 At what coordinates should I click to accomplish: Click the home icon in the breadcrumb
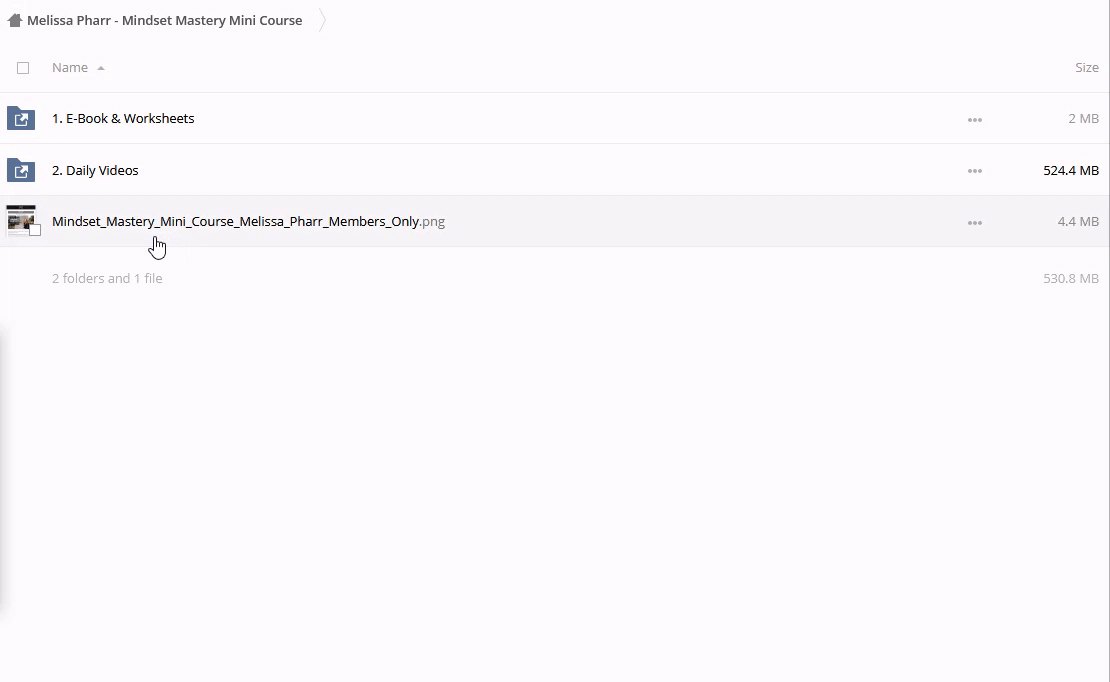tap(14, 20)
